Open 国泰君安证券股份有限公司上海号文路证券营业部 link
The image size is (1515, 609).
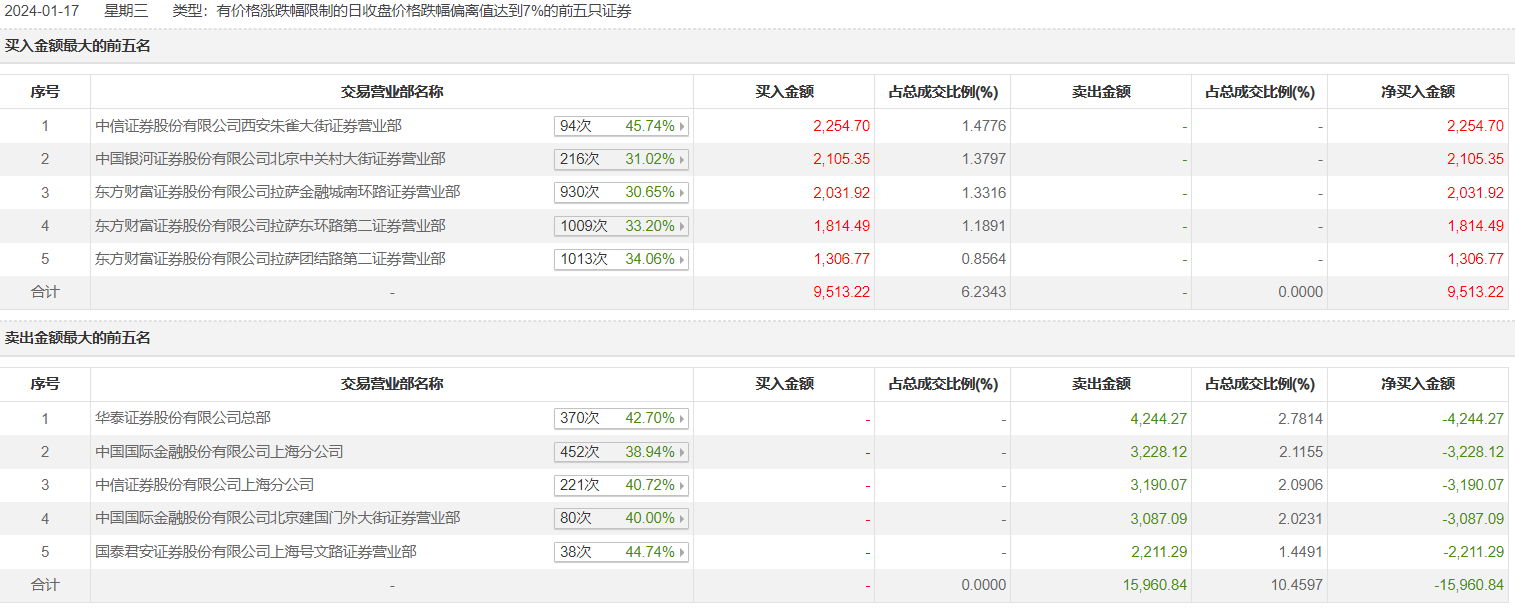(x=256, y=552)
